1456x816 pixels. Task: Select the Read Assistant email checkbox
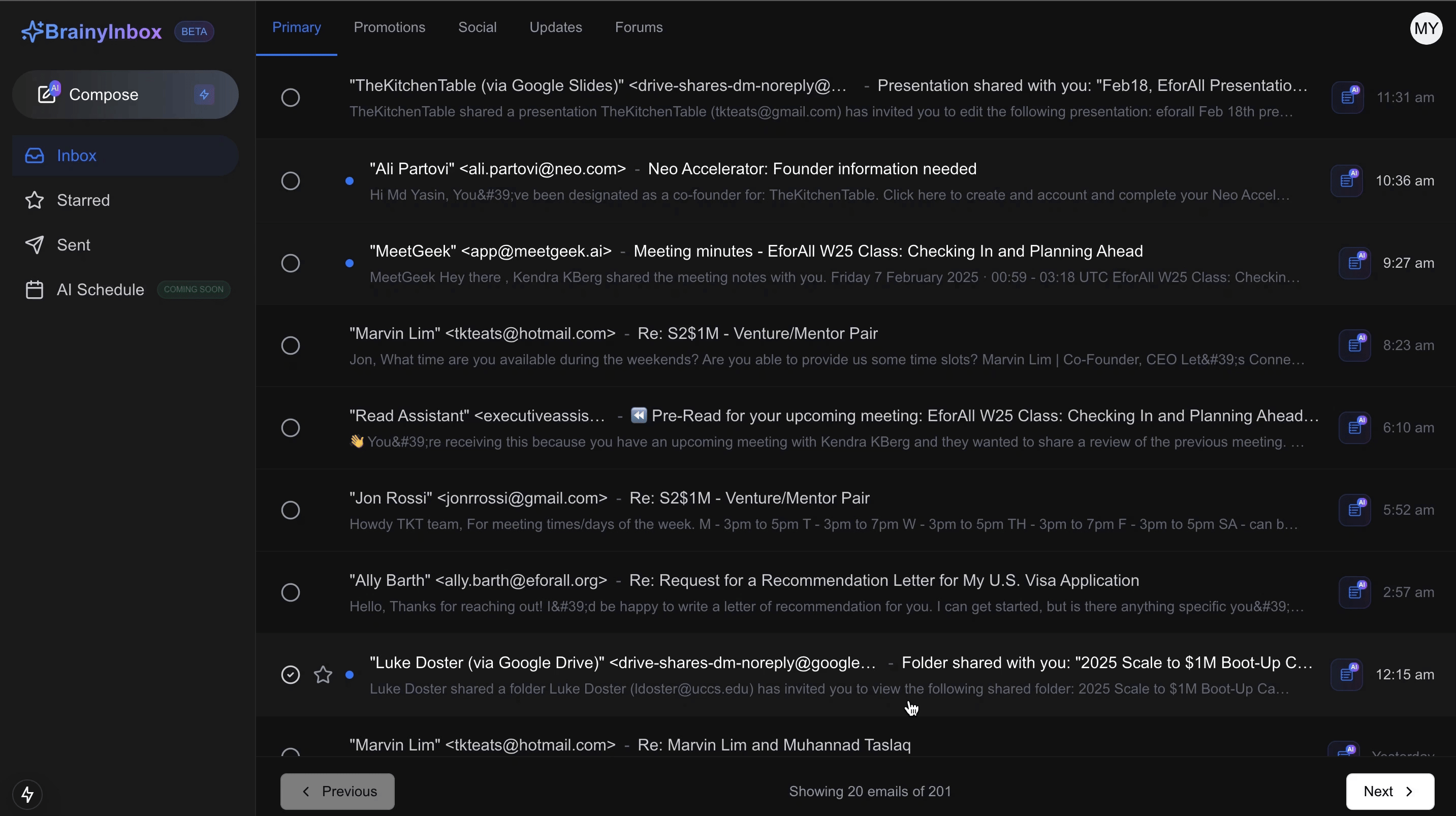coord(291,427)
